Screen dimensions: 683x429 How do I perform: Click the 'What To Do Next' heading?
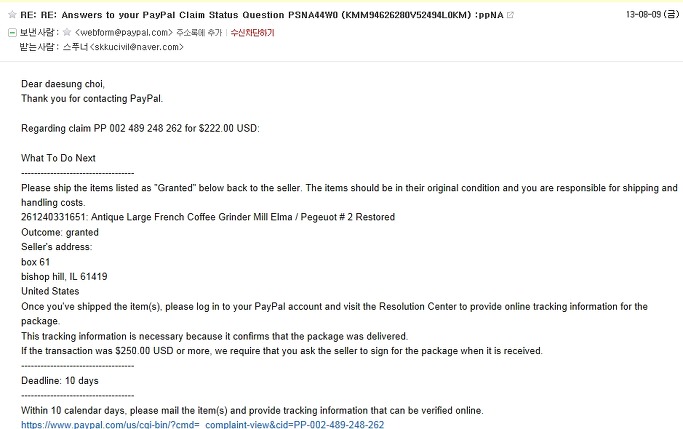58,158
